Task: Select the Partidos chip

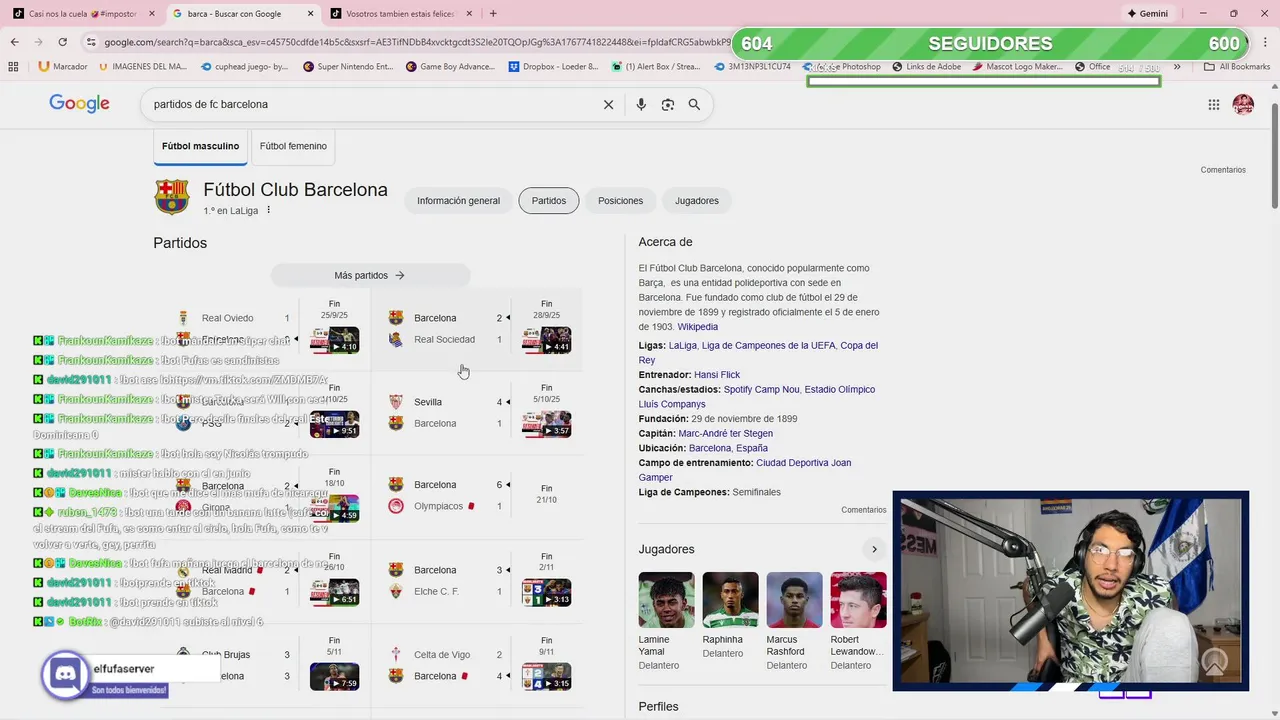Action: 549,201
